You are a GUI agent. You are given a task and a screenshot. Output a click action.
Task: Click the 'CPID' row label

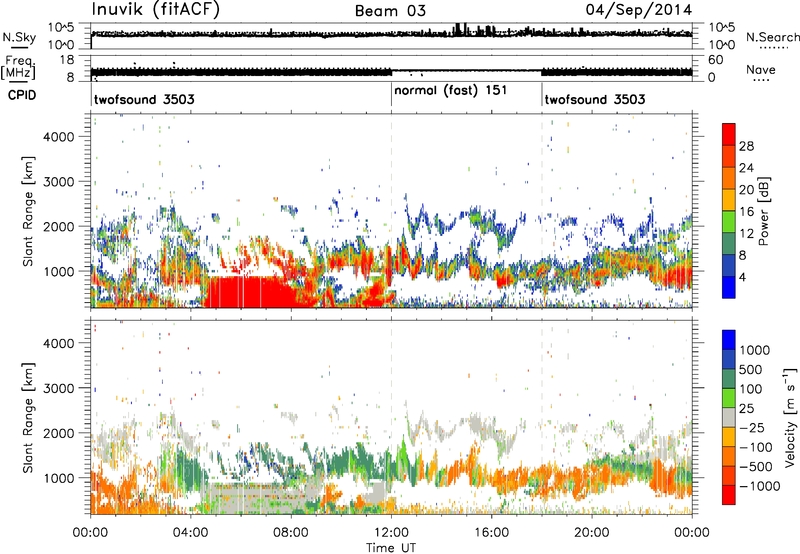pos(22,95)
